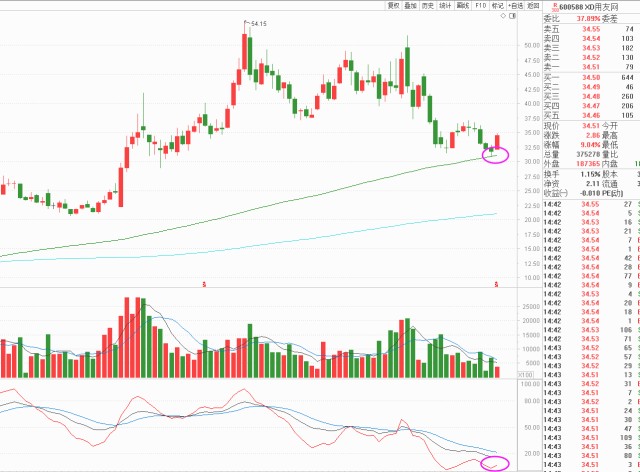The width and height of the screenshot is (640, 472).
Task: Click the 54.15 peak price label
Action: point(260,23)
